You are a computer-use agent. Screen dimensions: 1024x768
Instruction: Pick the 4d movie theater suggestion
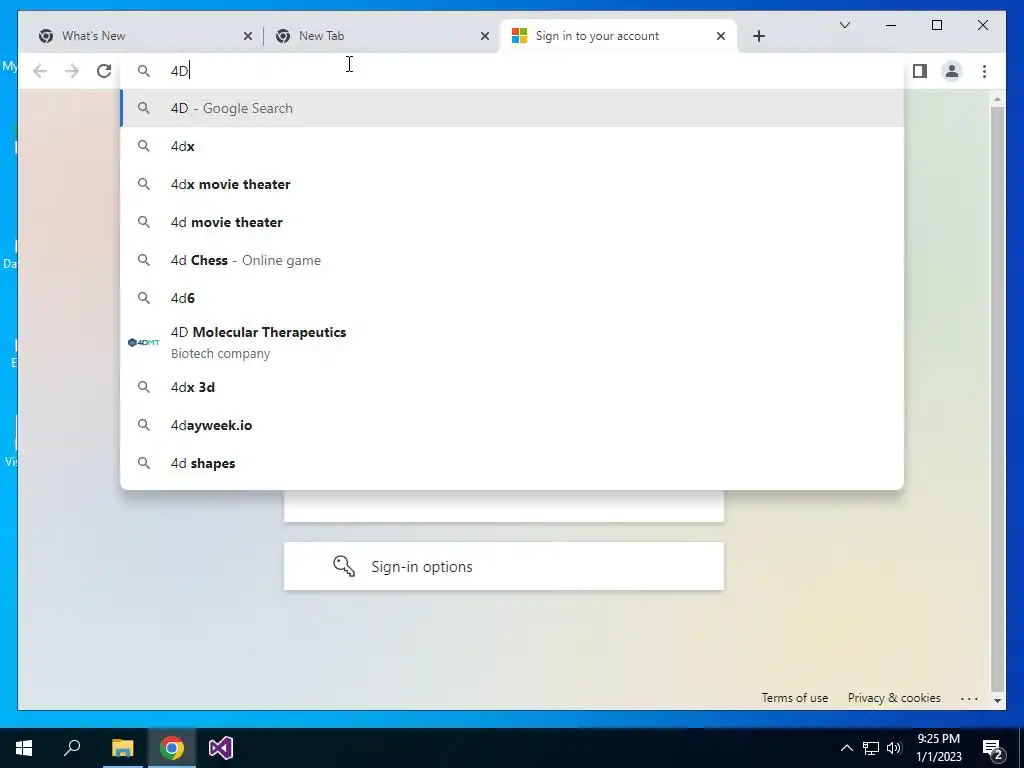click(x=513, y=222)
